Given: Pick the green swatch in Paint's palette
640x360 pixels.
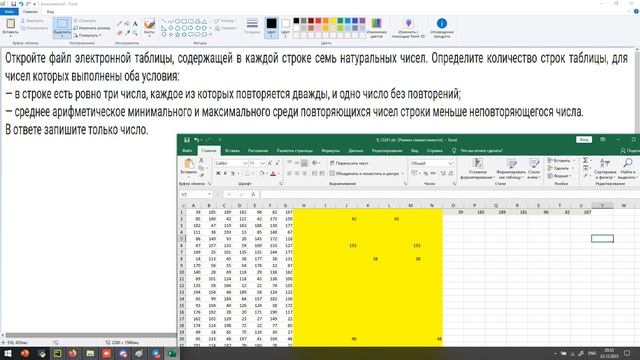Looking at the screenshot, I should tap(340, 21).
